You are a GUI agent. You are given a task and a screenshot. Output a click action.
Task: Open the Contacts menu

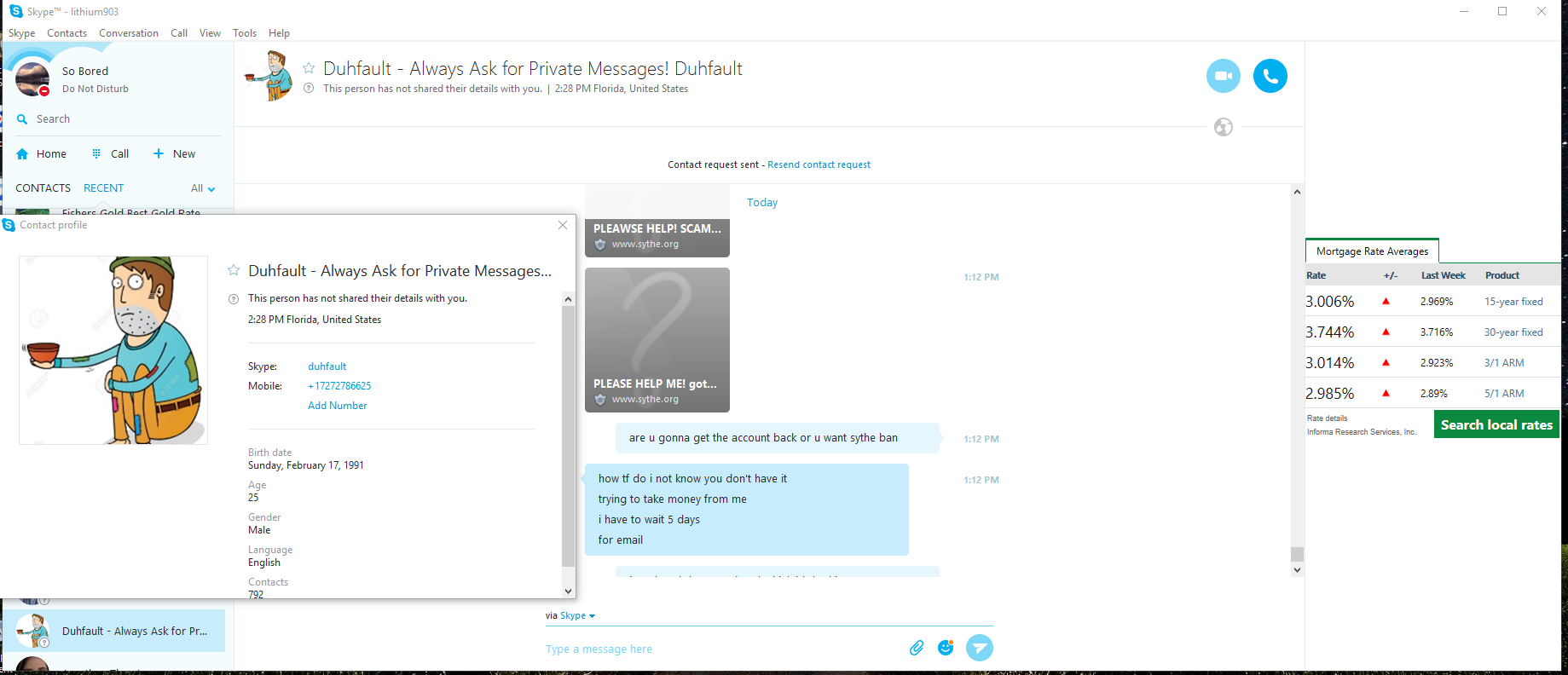click(67, 33)
